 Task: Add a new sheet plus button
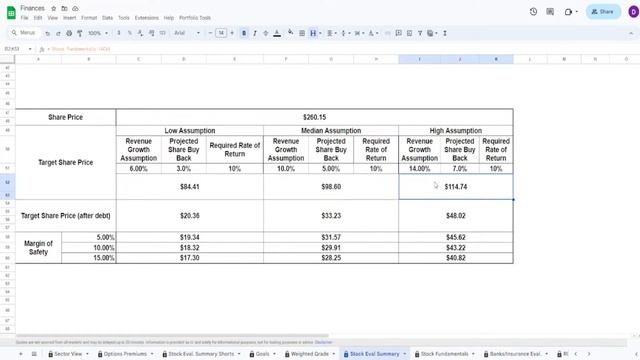click(20, 354)
